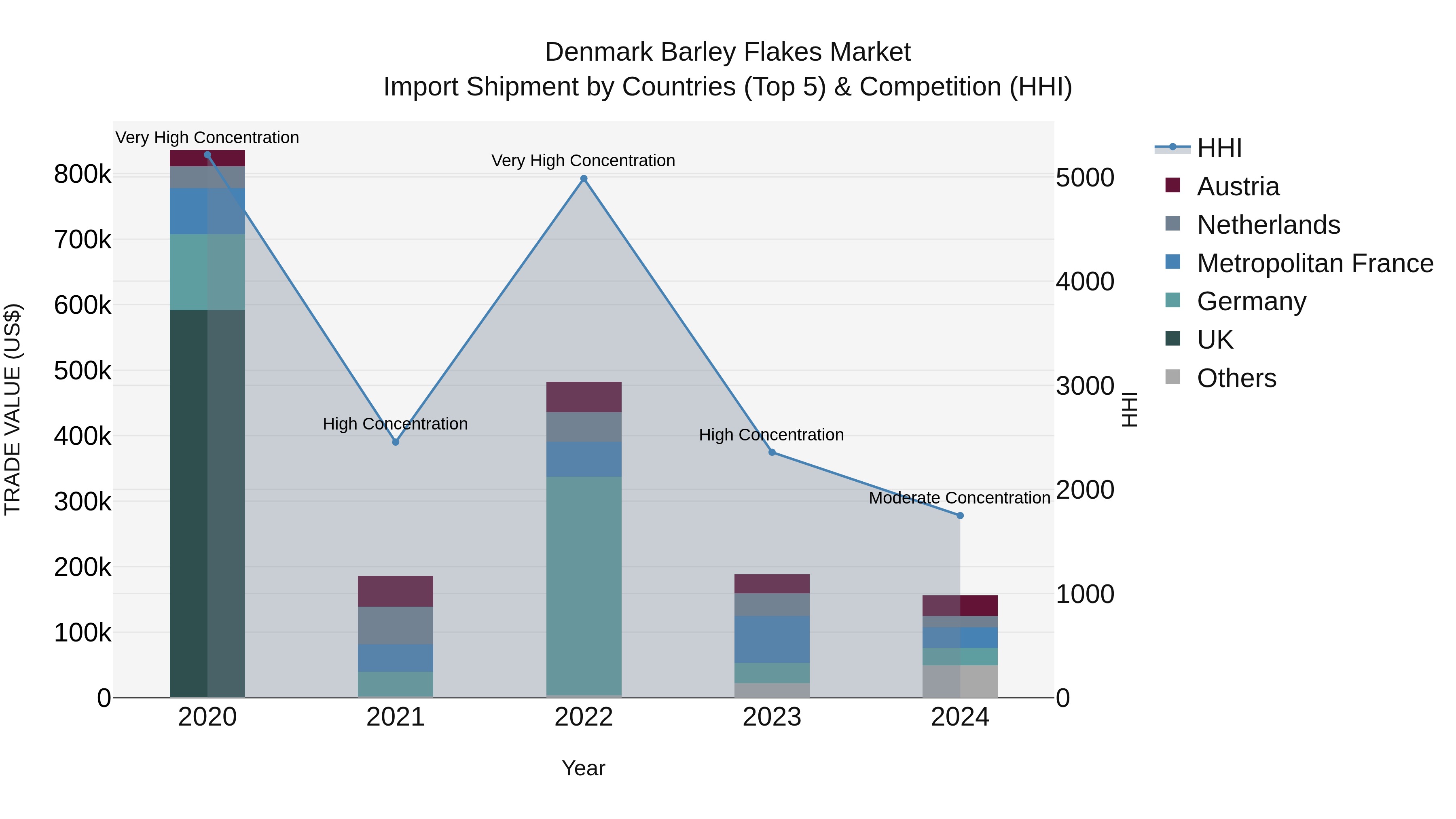This screenshot has height=819, width=1456.
Task: Click the Netherlands bar segment in 2021
Action: (x=396, y=626)
